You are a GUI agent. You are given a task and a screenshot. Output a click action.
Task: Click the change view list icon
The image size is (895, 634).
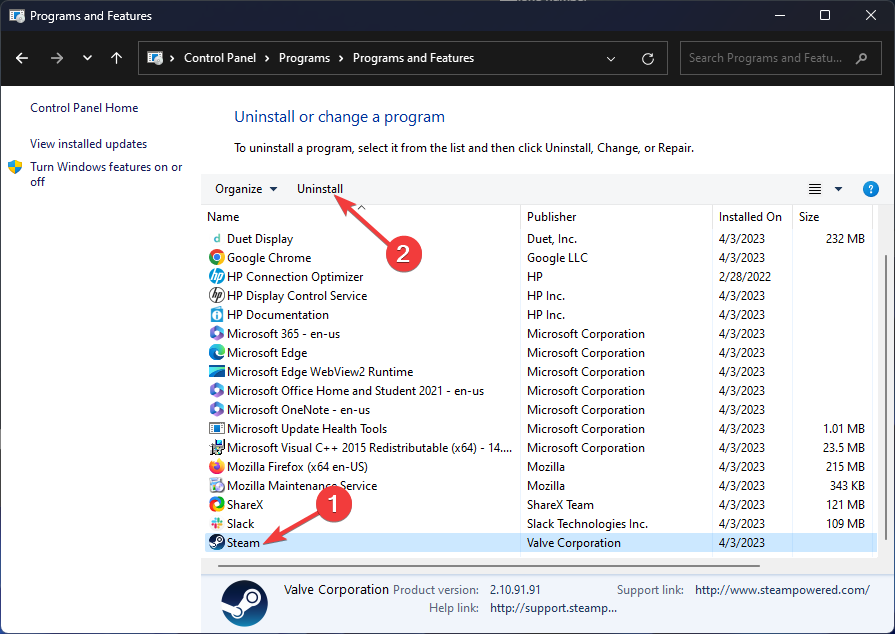pos(815,189)
